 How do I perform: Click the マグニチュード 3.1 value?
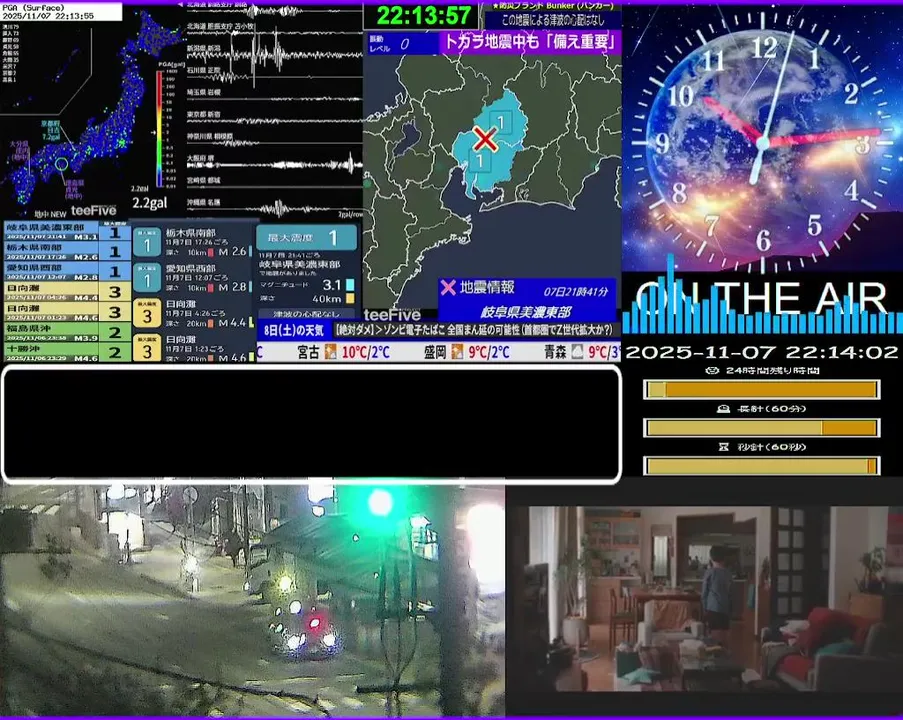click(x=332, y=285)
